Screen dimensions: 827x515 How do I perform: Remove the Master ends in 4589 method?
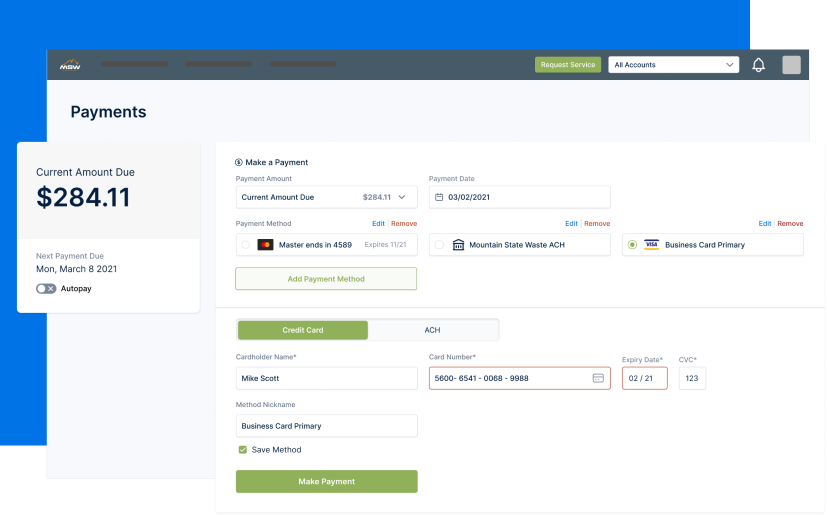[404, 224]
